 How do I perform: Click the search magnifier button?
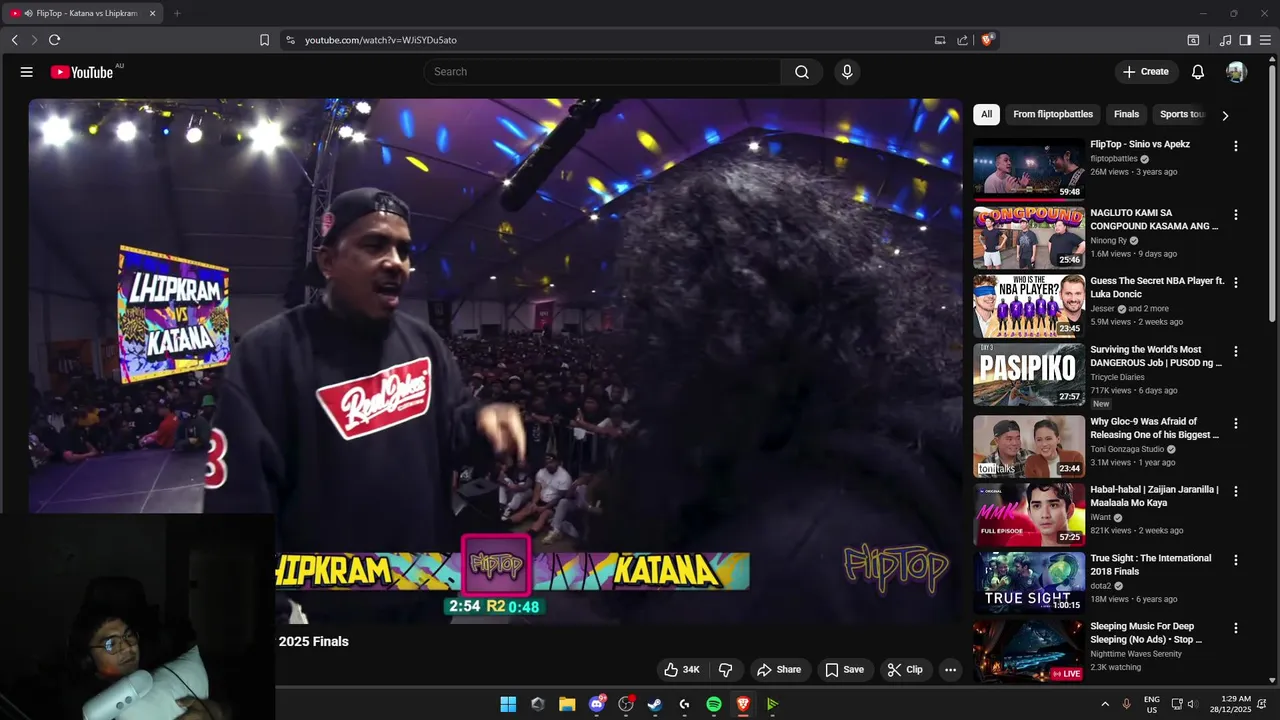(x=802, y=72)
